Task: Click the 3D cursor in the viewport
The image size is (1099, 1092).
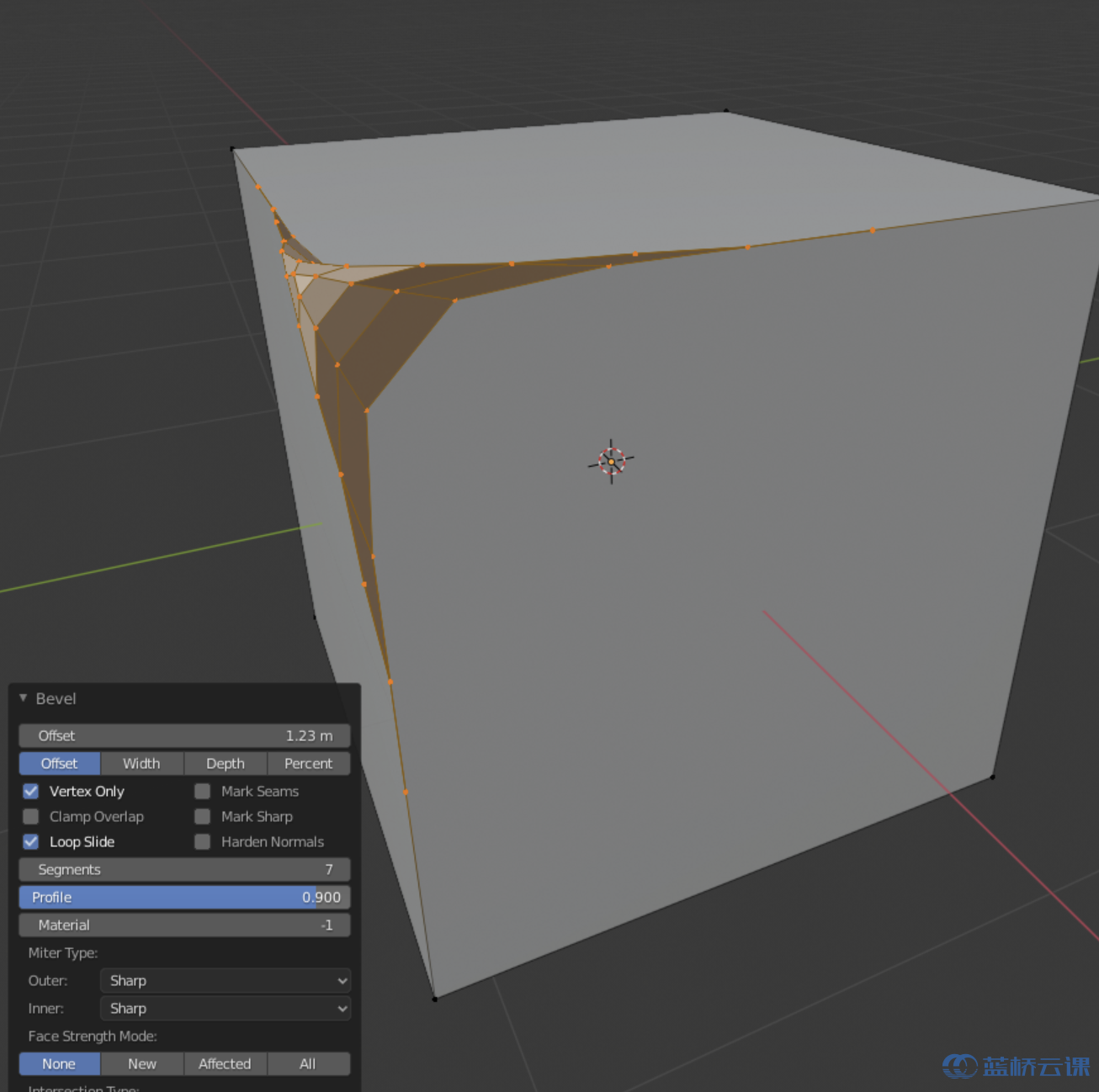Action: click(x=611, y=461)
